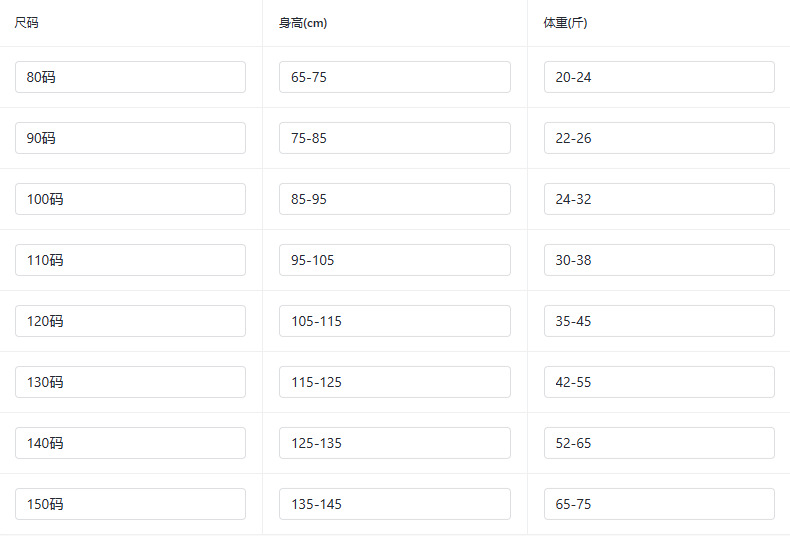This screenshot has width=790, height=536.
Task: Click the 体重(斤) column header
Action: [566, 23]
